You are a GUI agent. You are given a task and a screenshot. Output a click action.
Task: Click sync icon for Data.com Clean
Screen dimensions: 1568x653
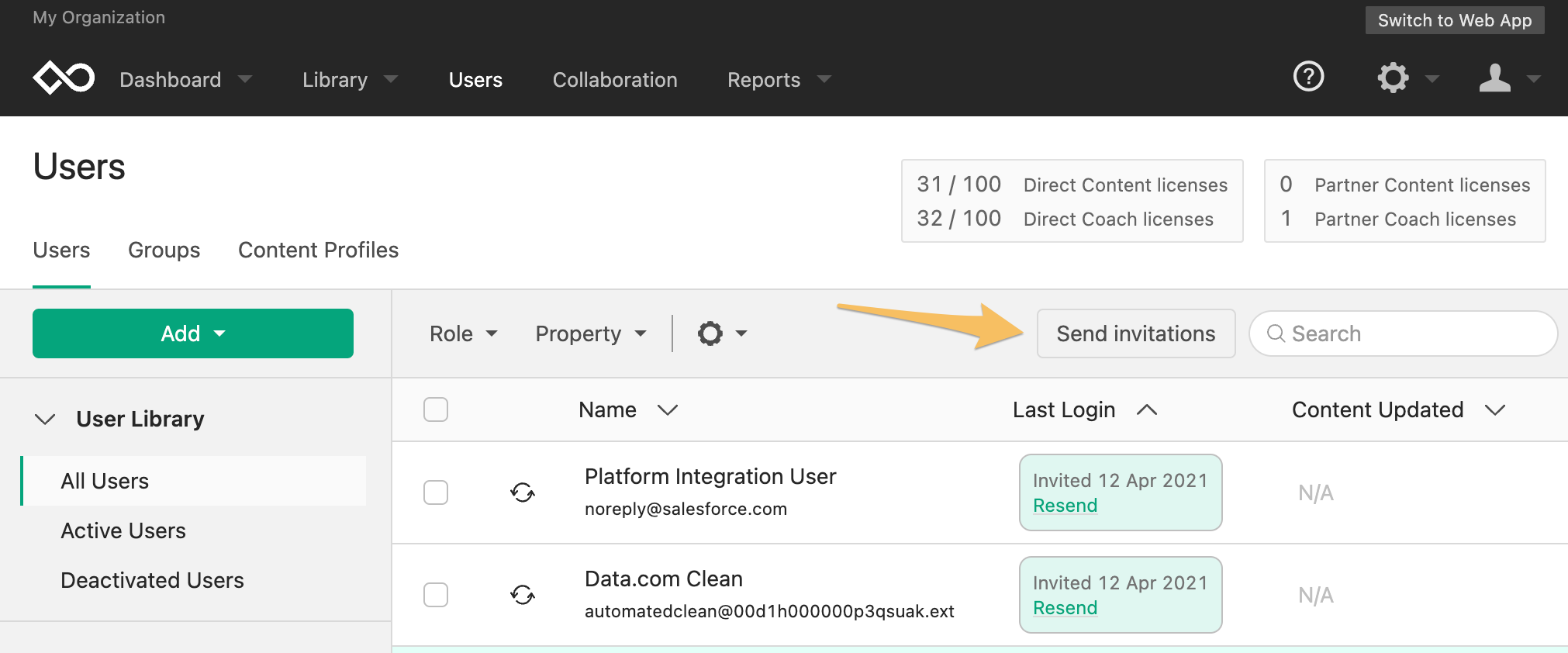523,595
